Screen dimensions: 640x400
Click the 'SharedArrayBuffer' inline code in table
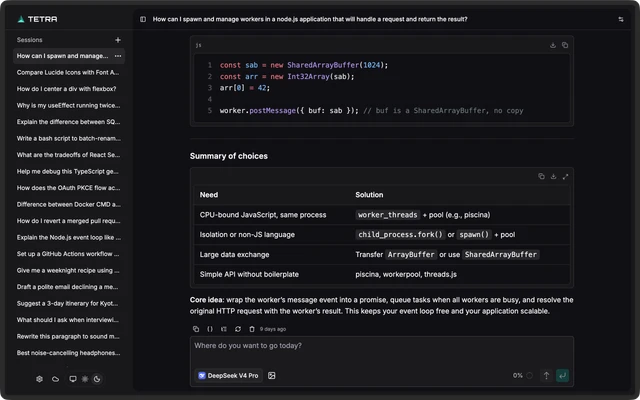tap(501, 255)
